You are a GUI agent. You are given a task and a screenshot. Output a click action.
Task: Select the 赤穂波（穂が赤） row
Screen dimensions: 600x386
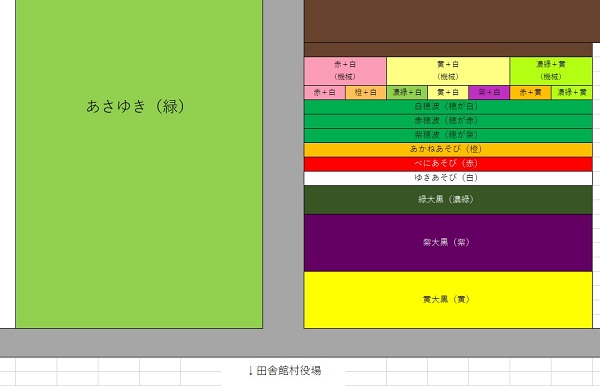tap(448, 121)
